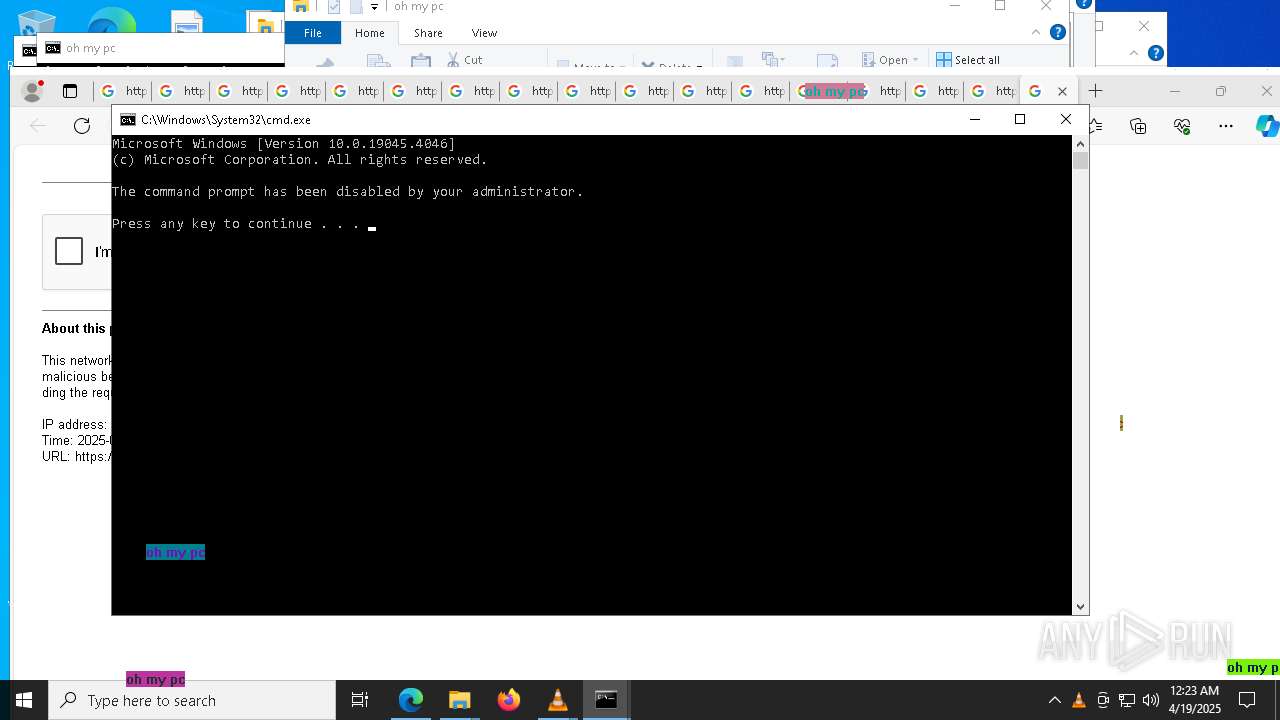
Task: Open Edge Settings and more ellipsis
Action: [1226, 125]
